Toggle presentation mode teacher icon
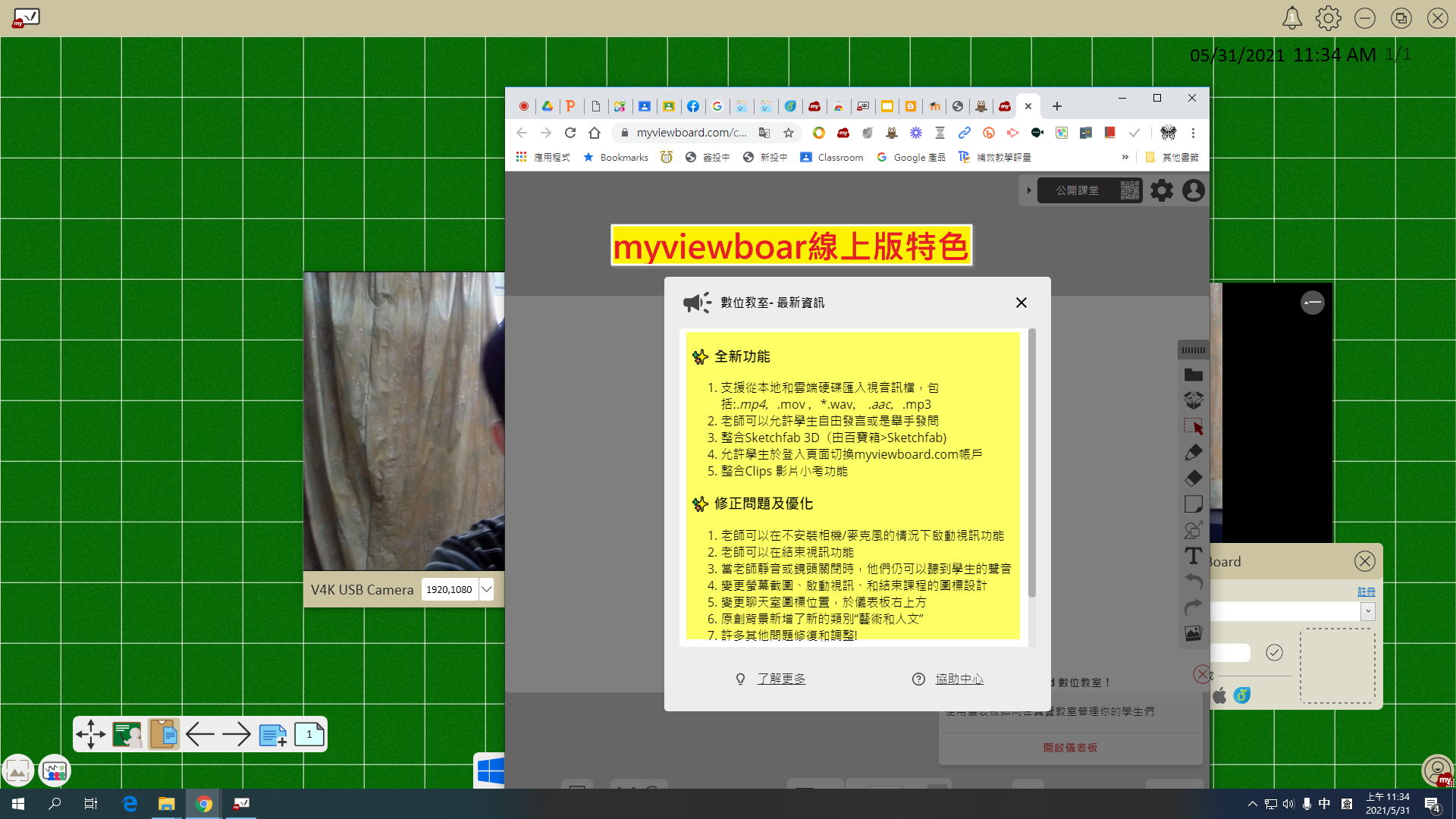The height and width of the screenshot is (819, 1456). pyautogui.click(x=127, y=734)
